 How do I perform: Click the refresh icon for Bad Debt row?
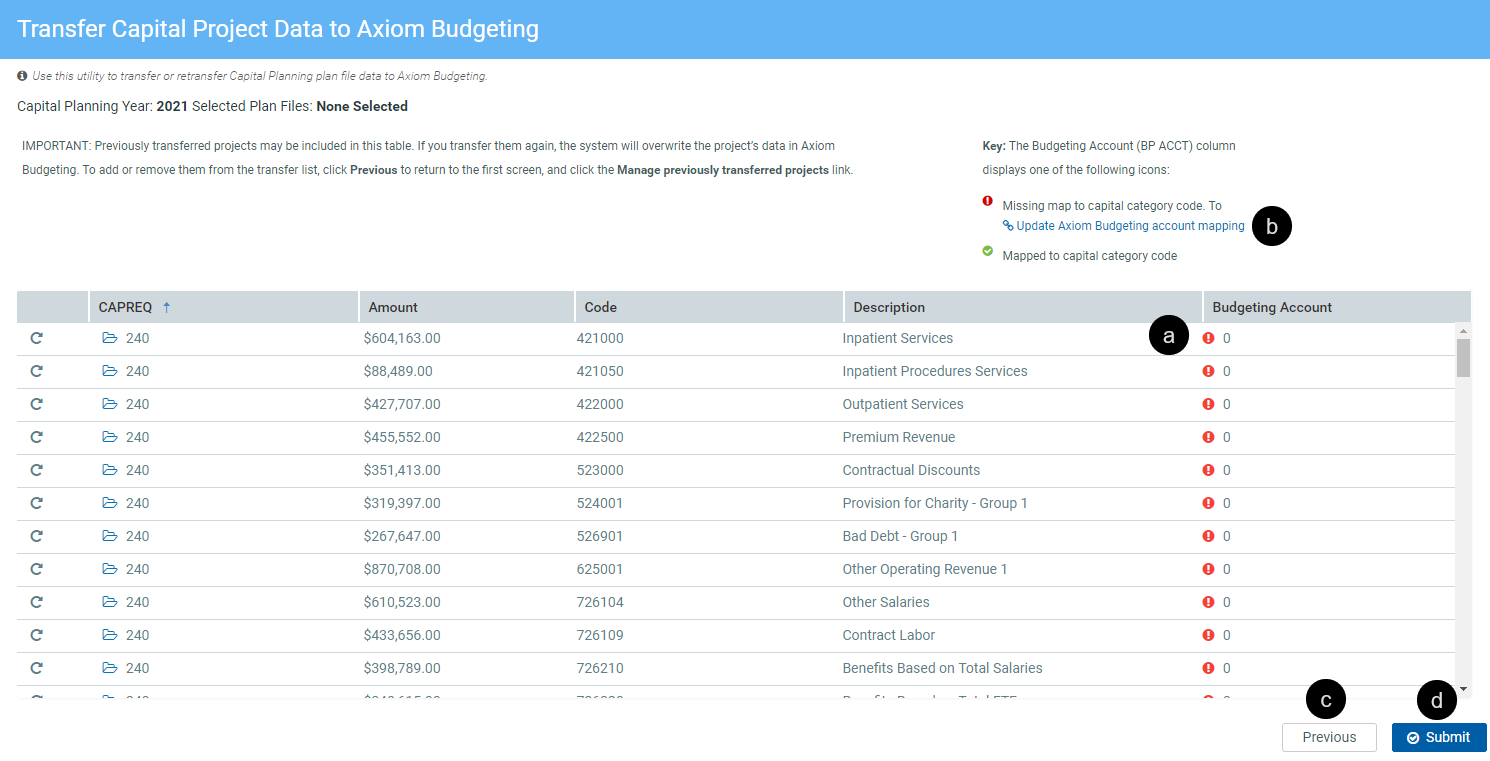coord(37,536)
